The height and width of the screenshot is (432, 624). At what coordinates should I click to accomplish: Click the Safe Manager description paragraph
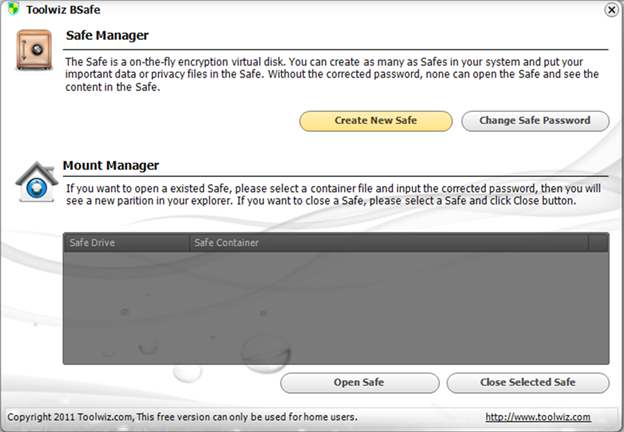pos(330,75)
